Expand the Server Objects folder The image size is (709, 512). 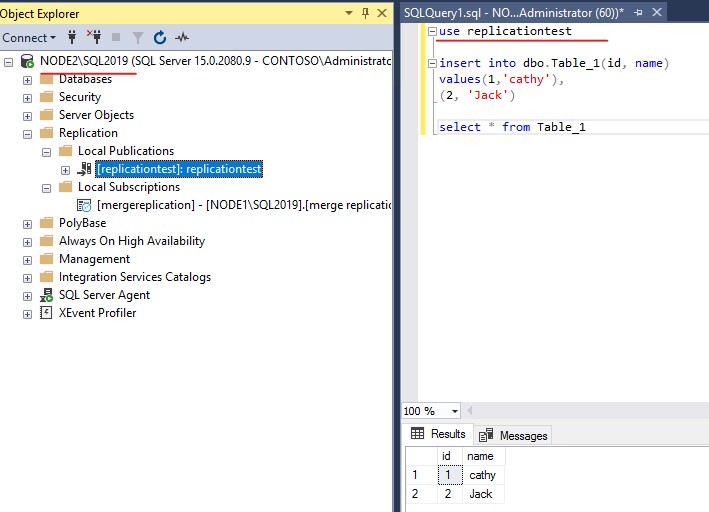tap(28, 116)
